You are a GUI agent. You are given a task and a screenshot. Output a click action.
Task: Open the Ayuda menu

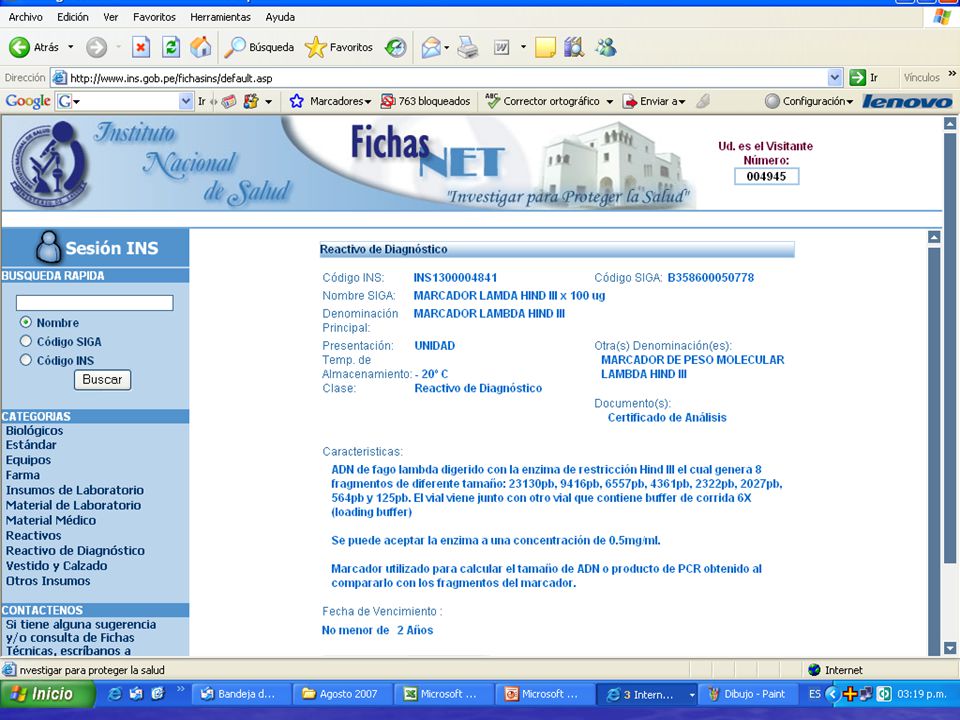280,17
